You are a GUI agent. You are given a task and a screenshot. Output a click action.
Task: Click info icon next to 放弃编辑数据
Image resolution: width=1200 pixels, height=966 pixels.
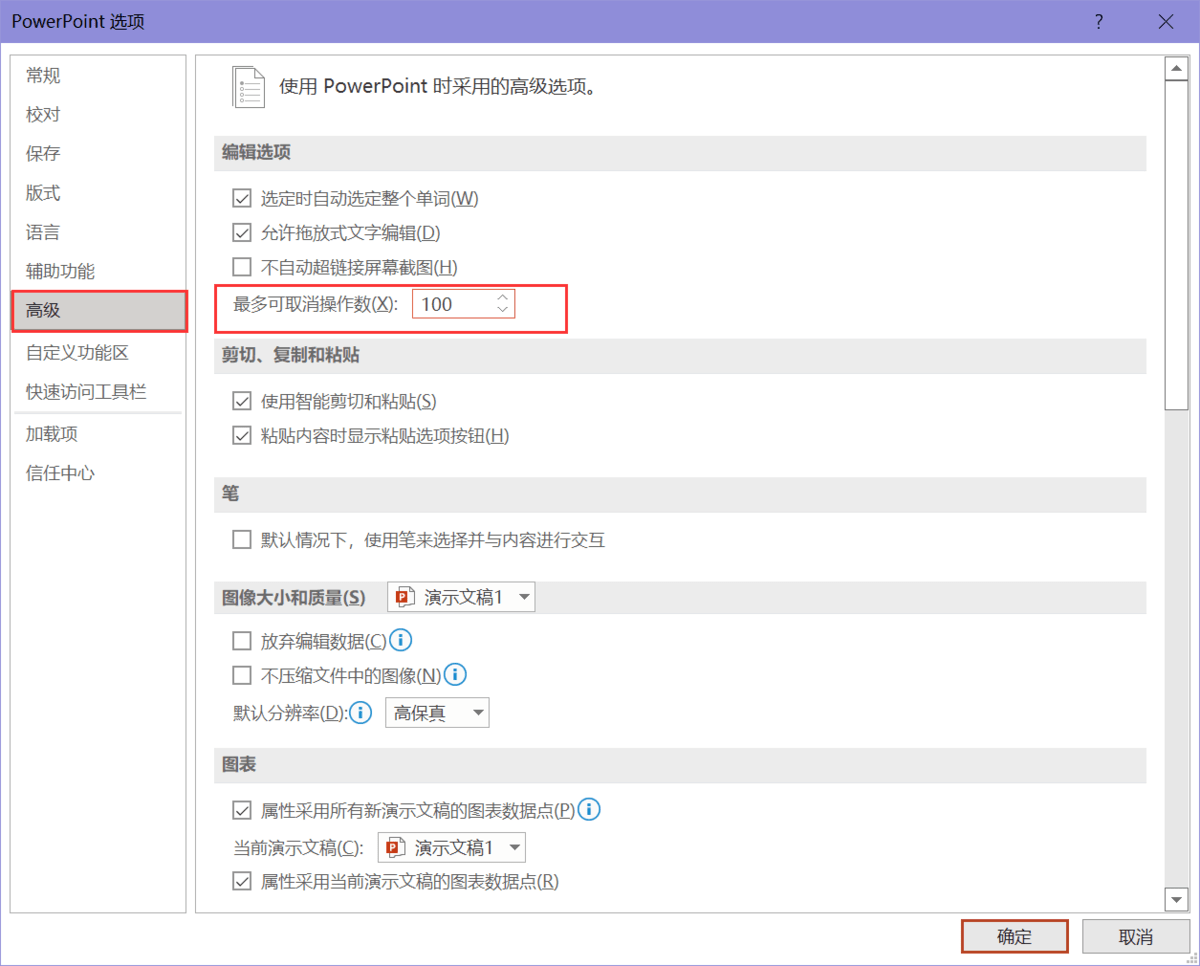pyautogui.click(x=401, y=639)
